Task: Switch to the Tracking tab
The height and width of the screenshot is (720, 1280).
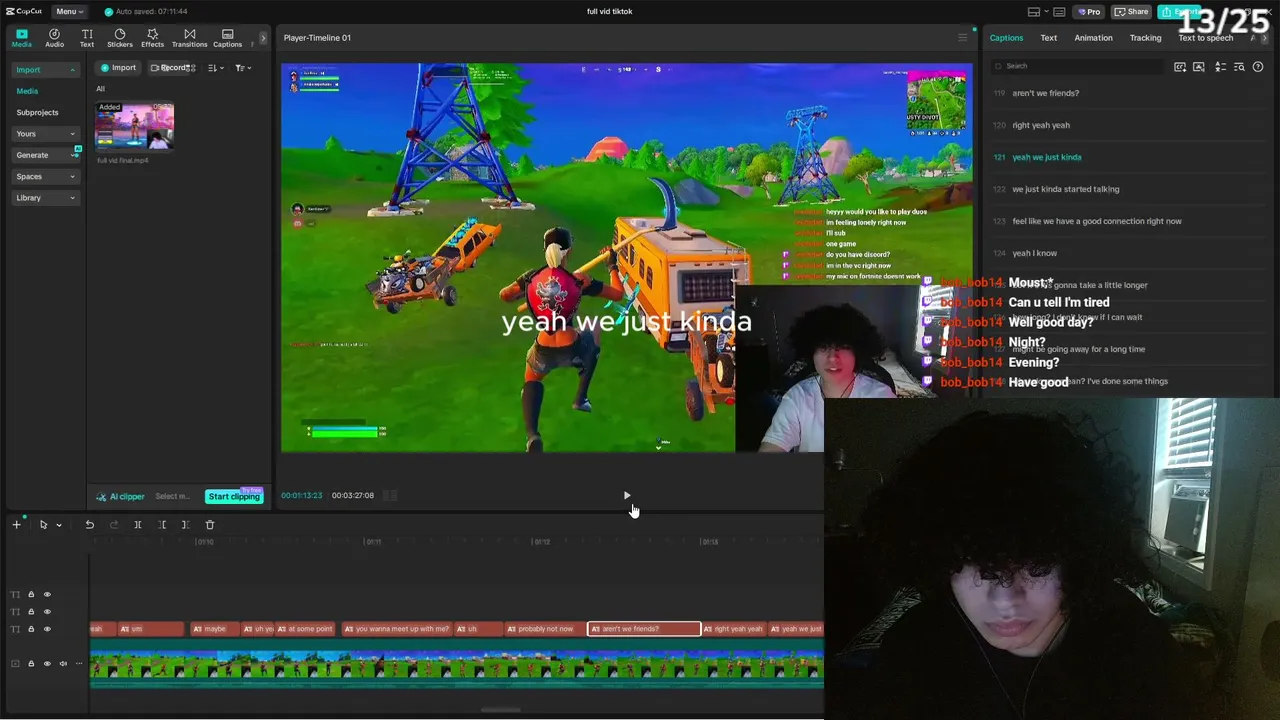Action: tap(1145, 38)
